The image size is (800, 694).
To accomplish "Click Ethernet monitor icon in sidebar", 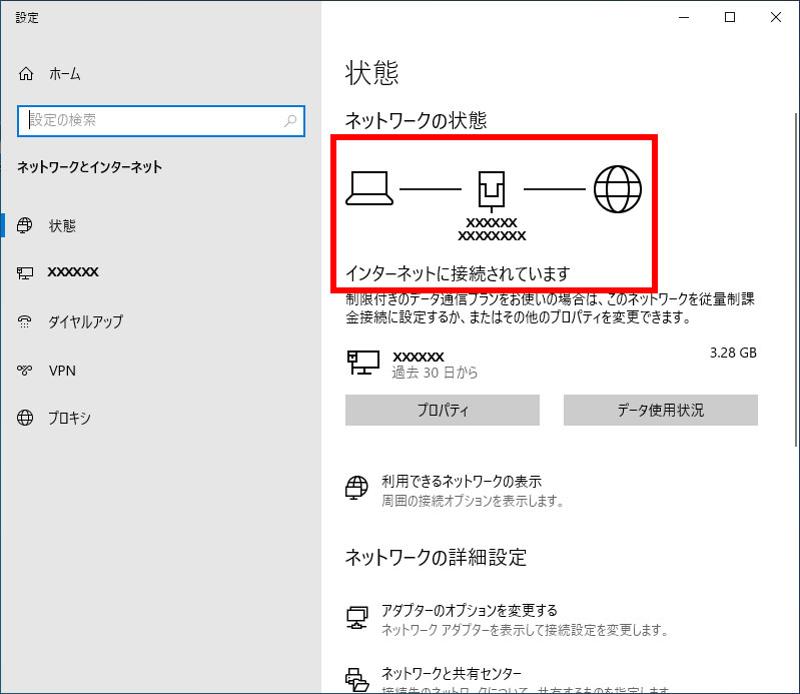I will coord(25,273).
